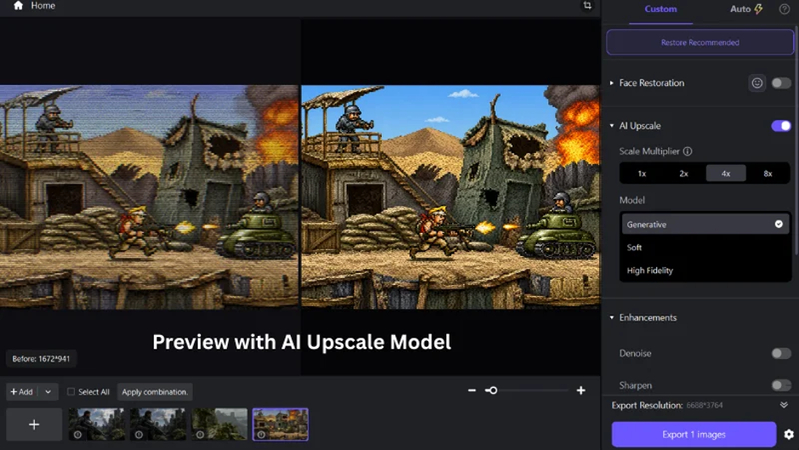799x450 pixels.
Task: Select the jungle landscape thumbnail
Action: coord(219,424)
